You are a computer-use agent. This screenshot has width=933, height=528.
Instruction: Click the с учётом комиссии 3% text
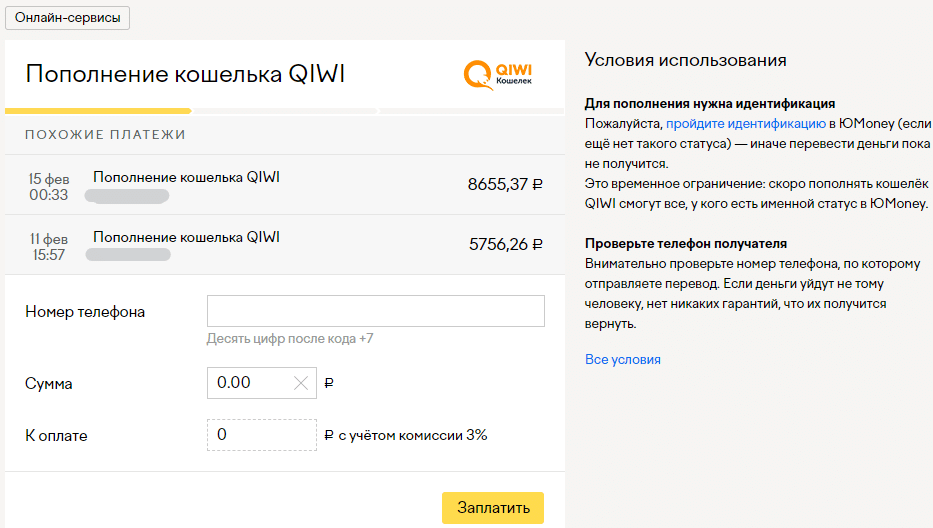point(413,435)
